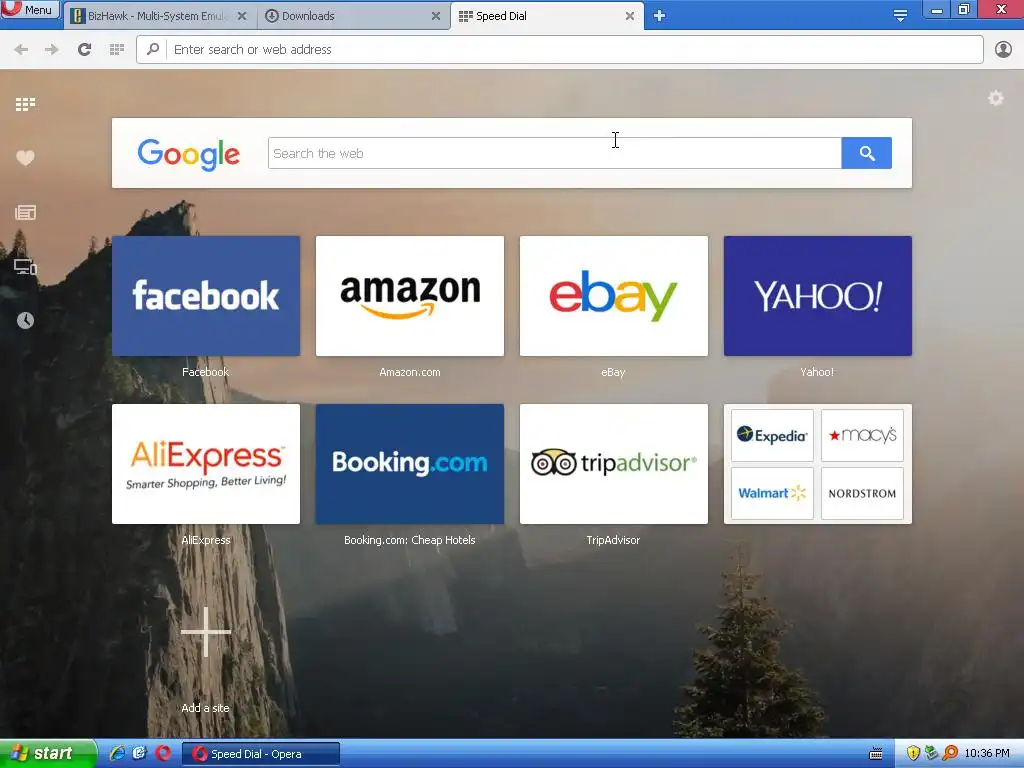Viewport: 1024px width, 768px height.
Task: Click the Google logo
Action: pos(189,154)
